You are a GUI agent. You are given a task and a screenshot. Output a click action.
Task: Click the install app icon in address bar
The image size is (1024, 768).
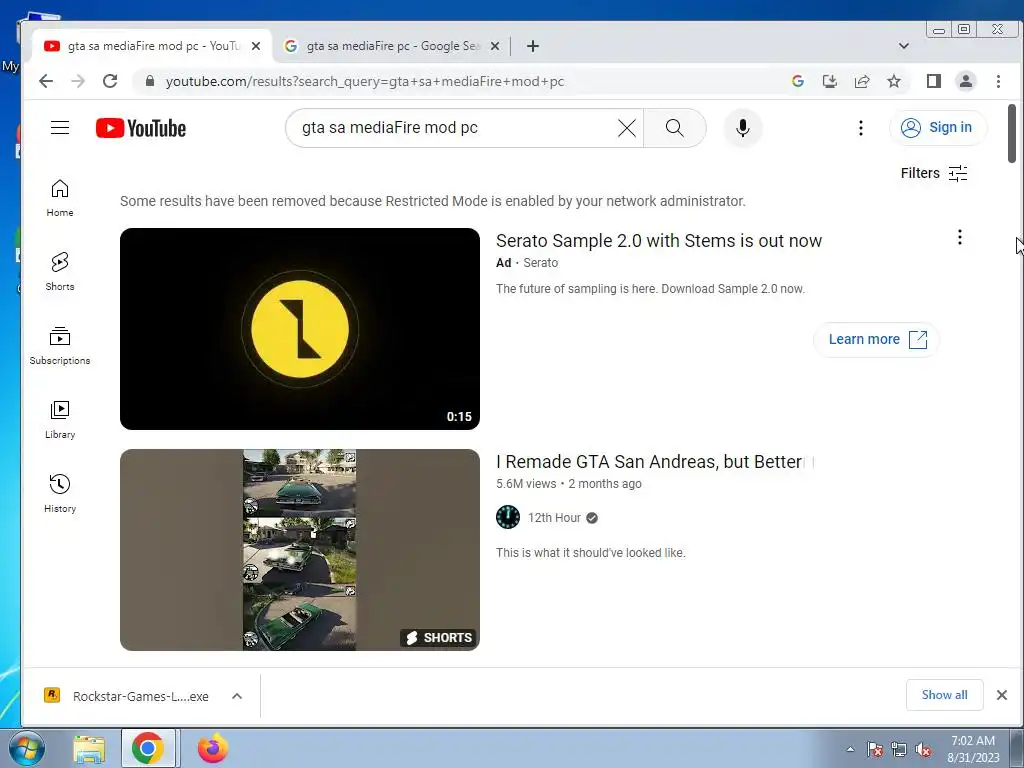829,81
